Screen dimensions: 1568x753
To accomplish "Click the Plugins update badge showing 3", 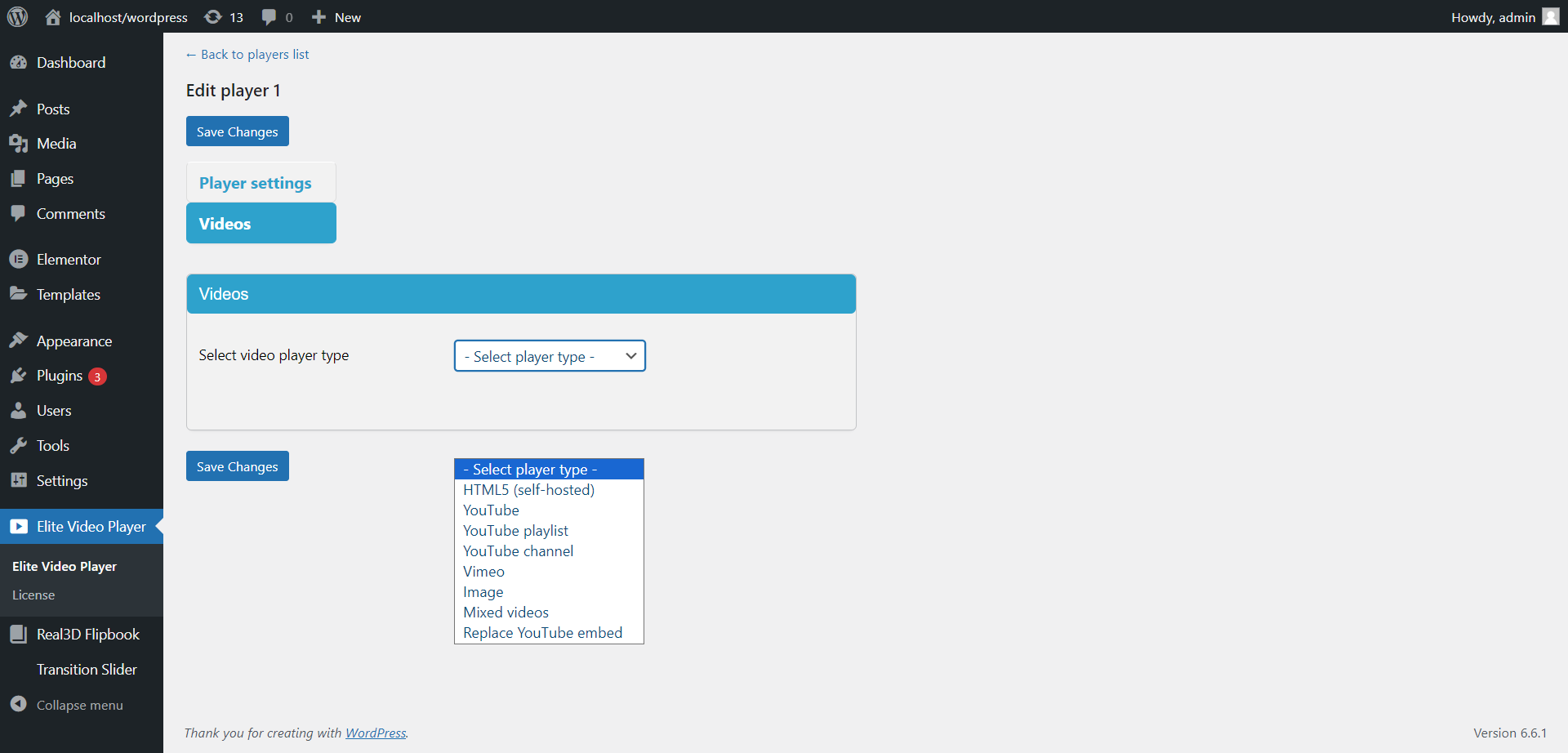I will click(x=97, y=376).
